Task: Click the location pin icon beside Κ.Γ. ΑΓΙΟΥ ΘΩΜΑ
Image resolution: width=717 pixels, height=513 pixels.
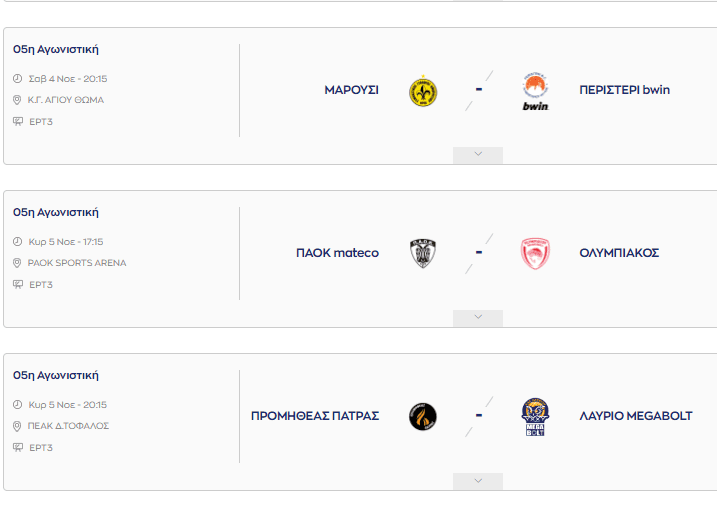Action: 17,100
